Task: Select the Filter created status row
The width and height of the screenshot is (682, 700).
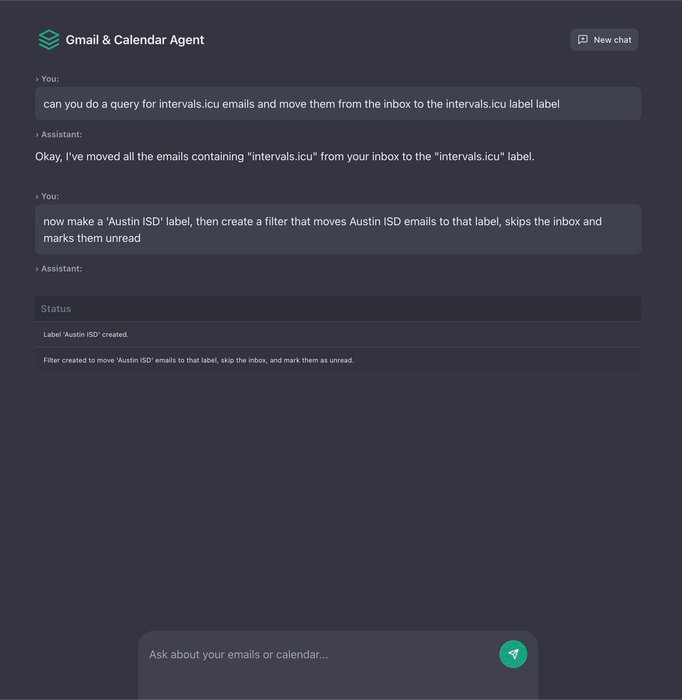Action: [338, 360]
